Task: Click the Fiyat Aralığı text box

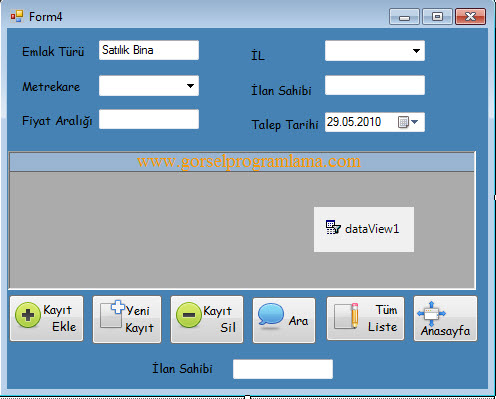Action: click(149, 119)
